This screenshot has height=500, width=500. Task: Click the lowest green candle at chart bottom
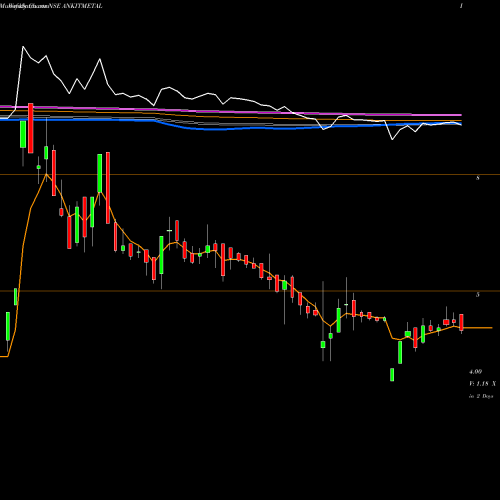click(x=392, y=375)
